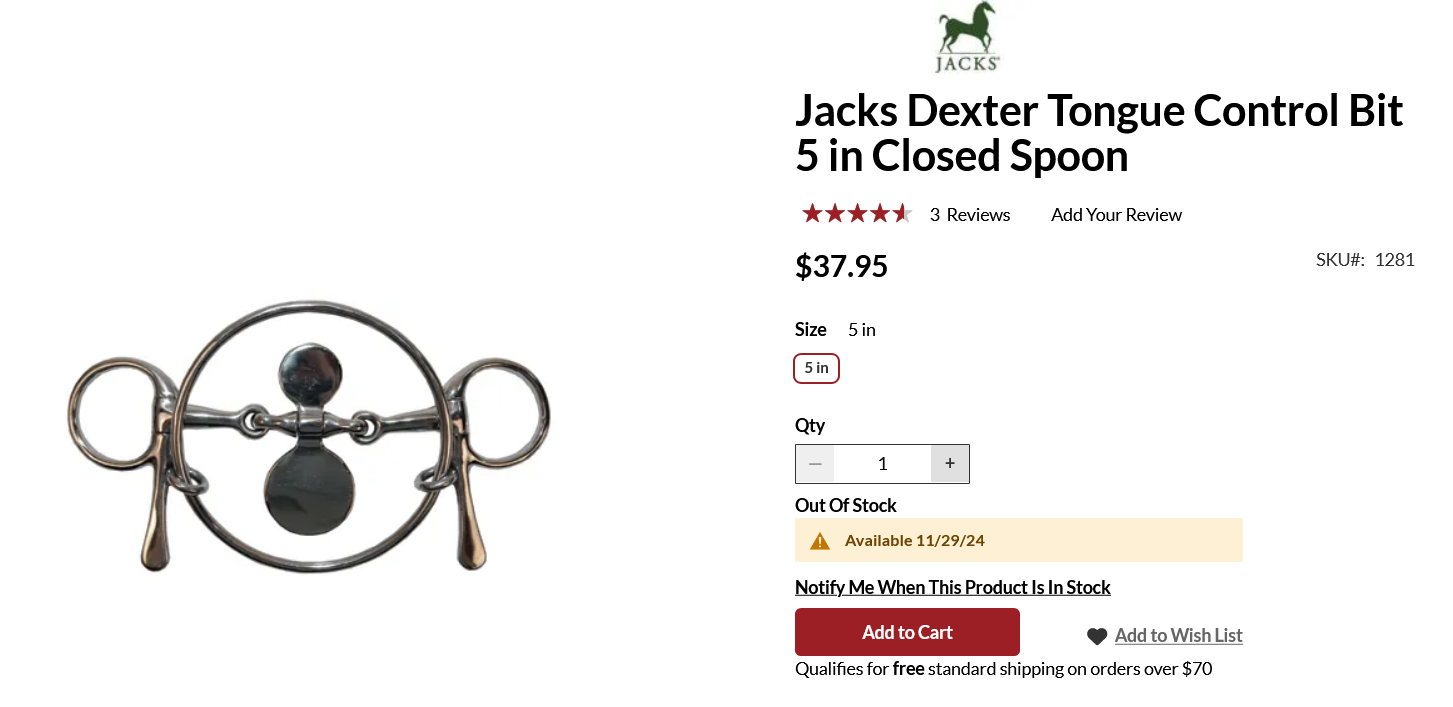The width and height of the screenshot is (1453, 707).
Task: Click the Jacks horse logo
Action: (967, 37)
